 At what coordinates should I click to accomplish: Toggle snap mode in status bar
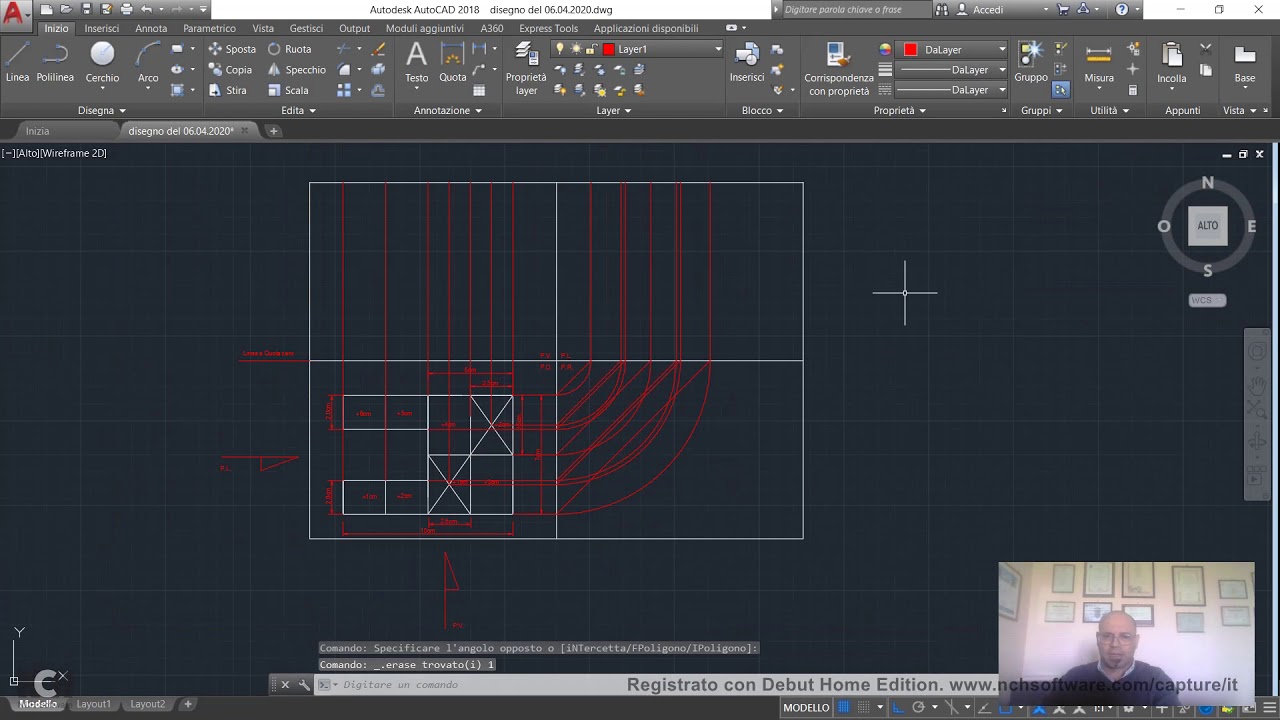coord(863,707)
